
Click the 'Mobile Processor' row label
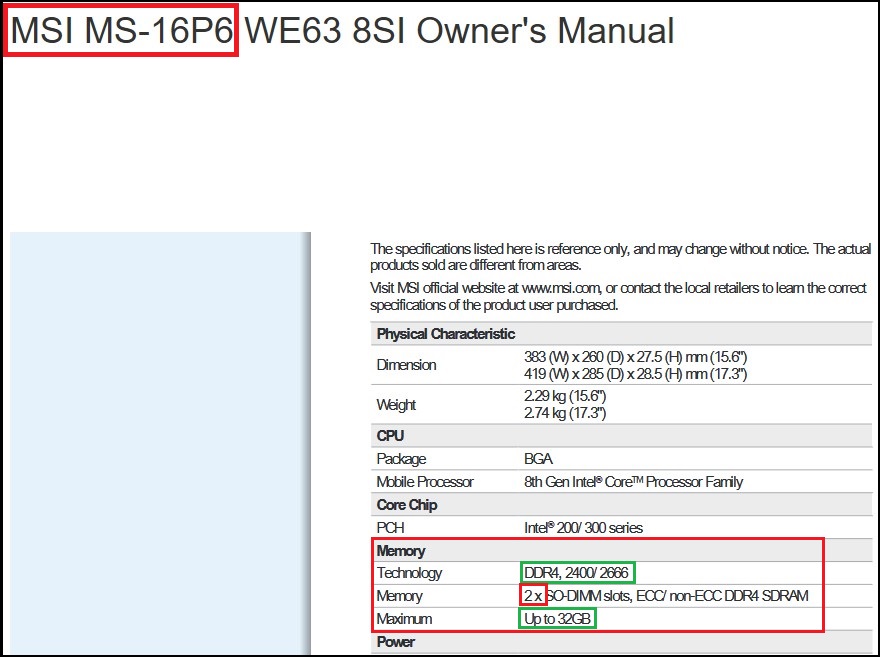tap(425, 482)
